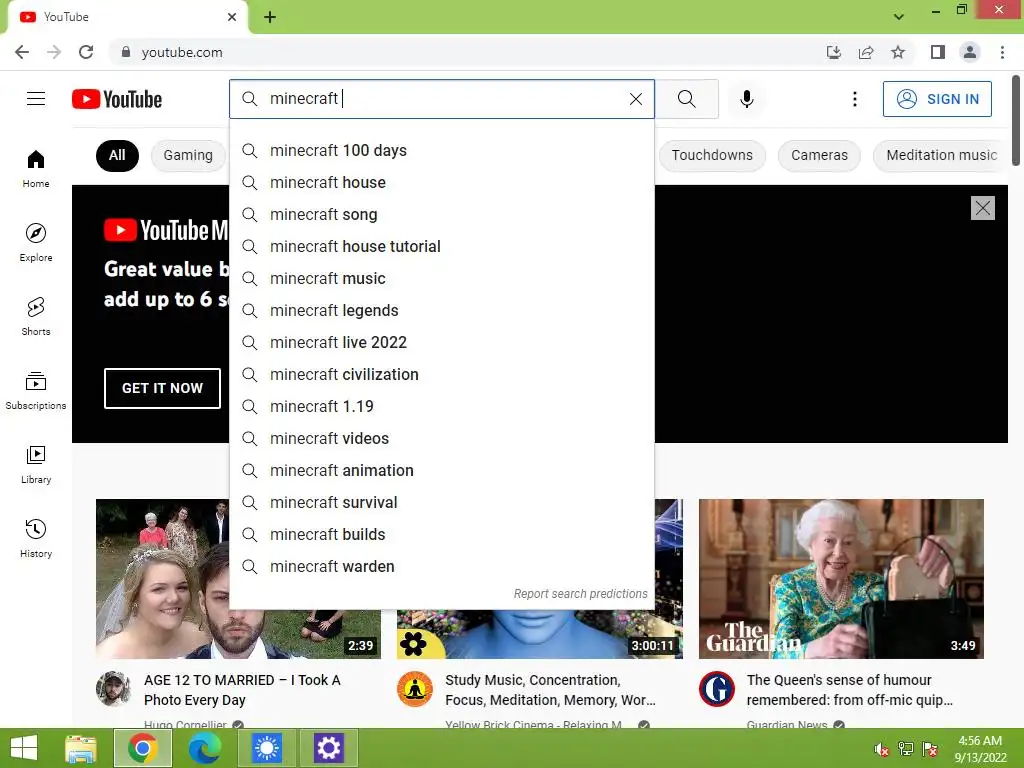This screenshot has height=768, width=1024.
Task: Open Yellow Brick Cinema channel avatar
Action: click(415, 689)
